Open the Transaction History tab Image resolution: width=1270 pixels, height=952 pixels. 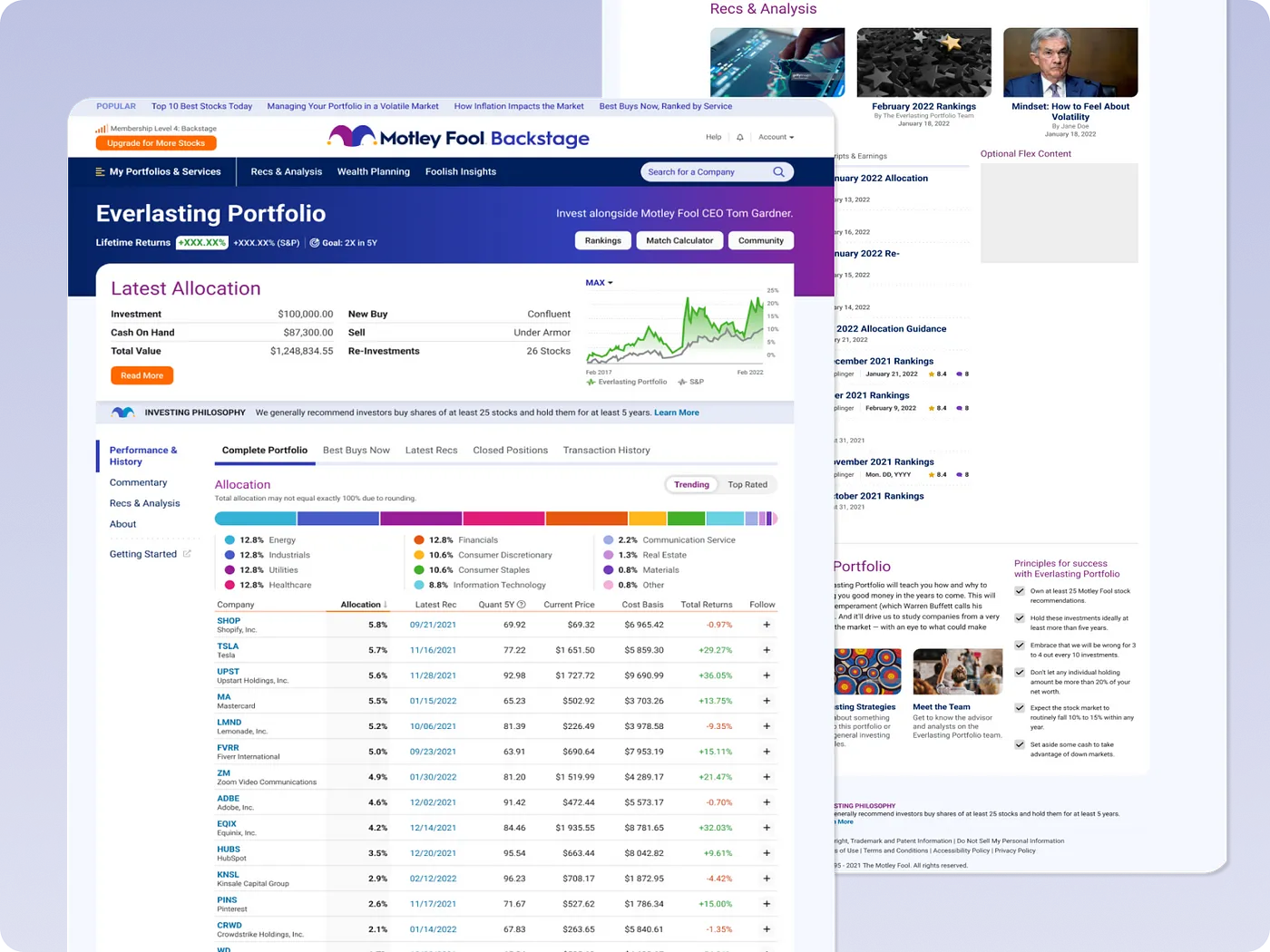pos(606,451)
